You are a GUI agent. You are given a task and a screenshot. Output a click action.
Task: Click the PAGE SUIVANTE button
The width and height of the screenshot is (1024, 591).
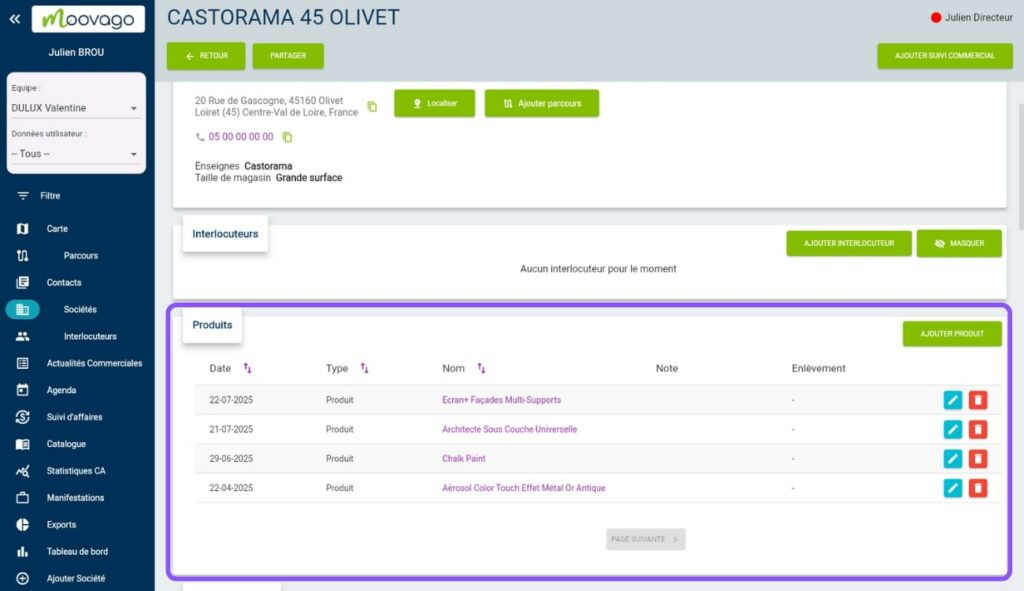click(x=645, y=539)
